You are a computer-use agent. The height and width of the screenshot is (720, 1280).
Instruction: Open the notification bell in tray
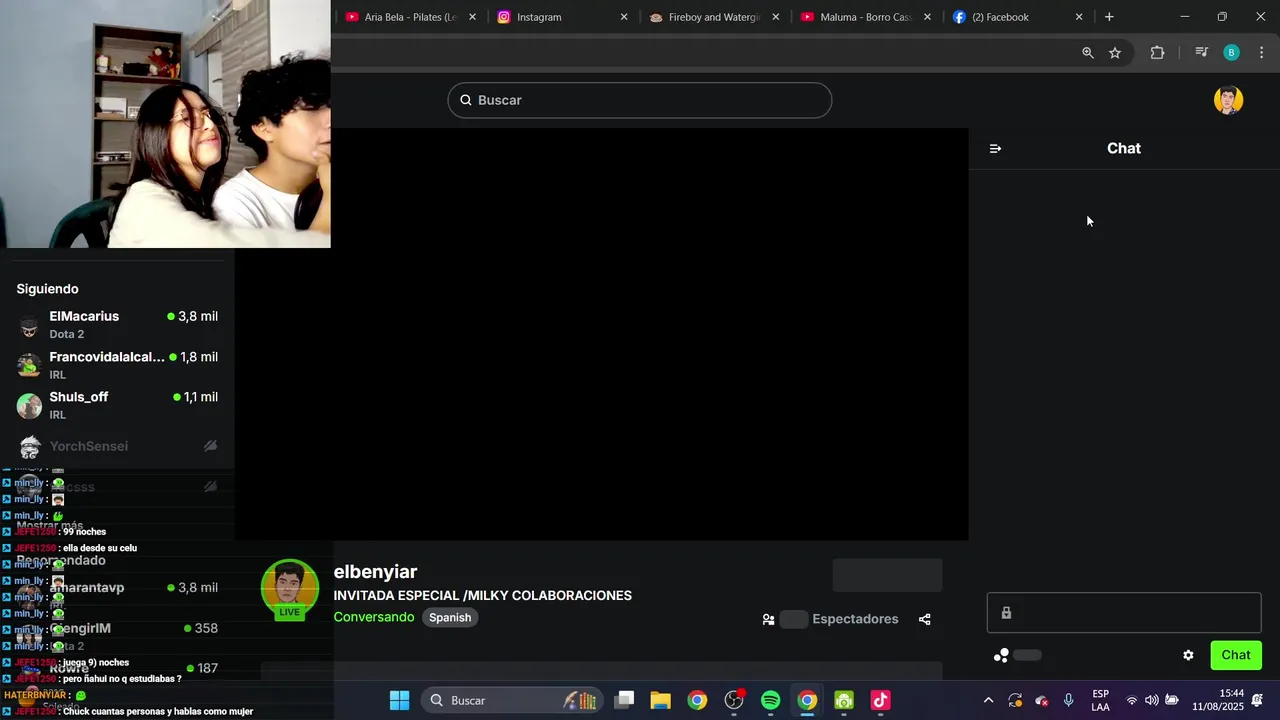[x=1257, y=700]
